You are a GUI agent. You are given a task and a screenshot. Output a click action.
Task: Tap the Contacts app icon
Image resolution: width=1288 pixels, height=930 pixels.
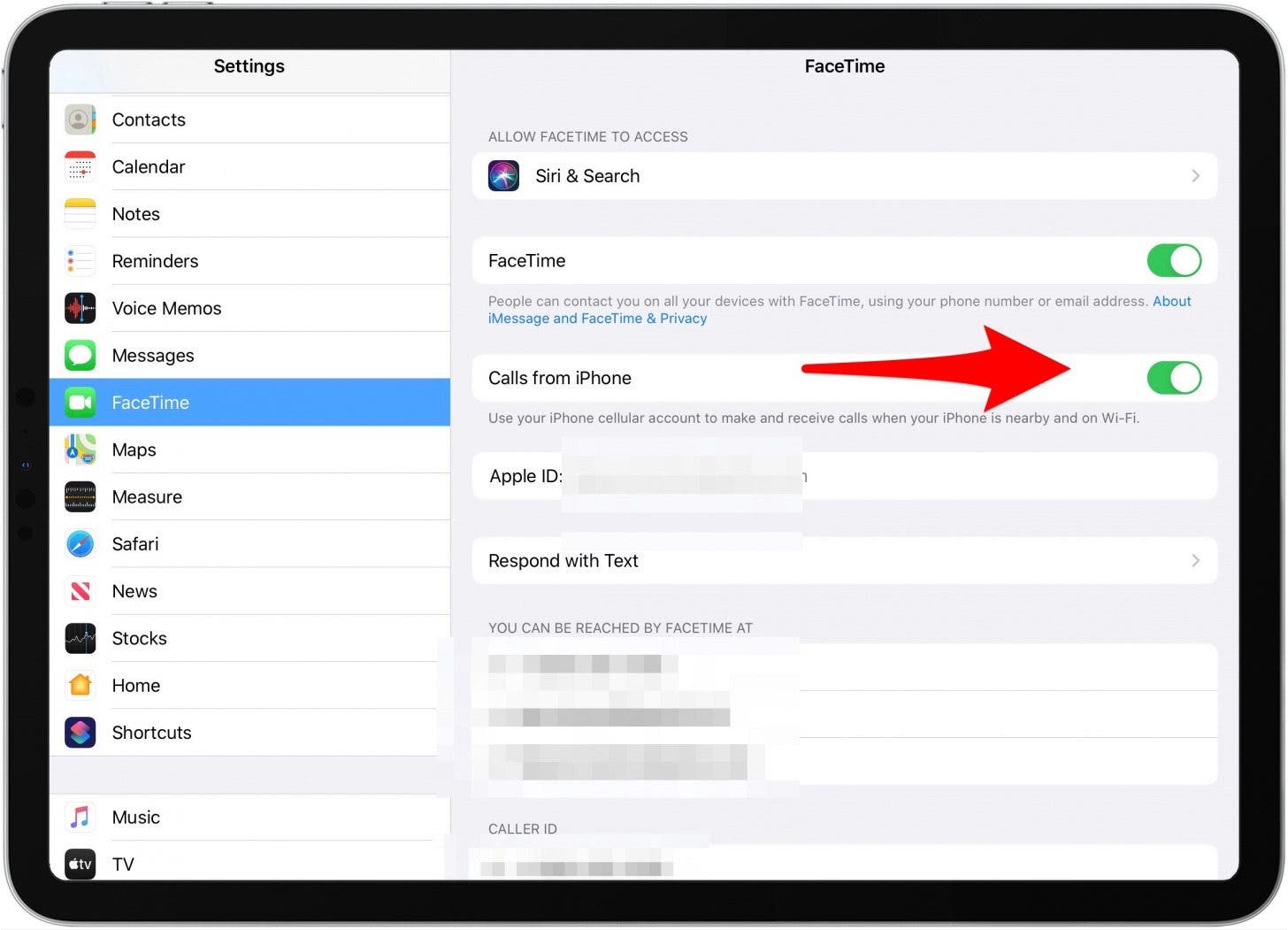point(80,119)
